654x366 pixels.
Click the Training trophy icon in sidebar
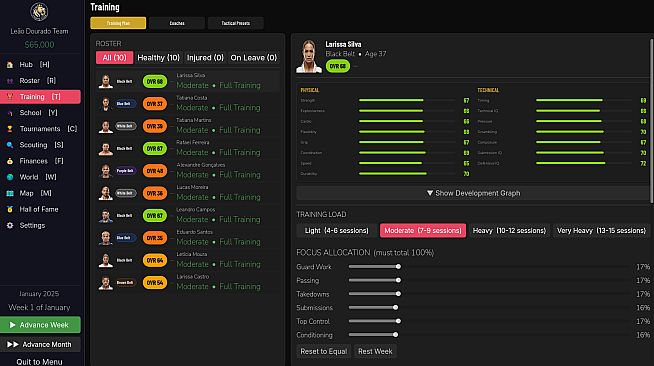pyautogui.click(x=10, y=97)
